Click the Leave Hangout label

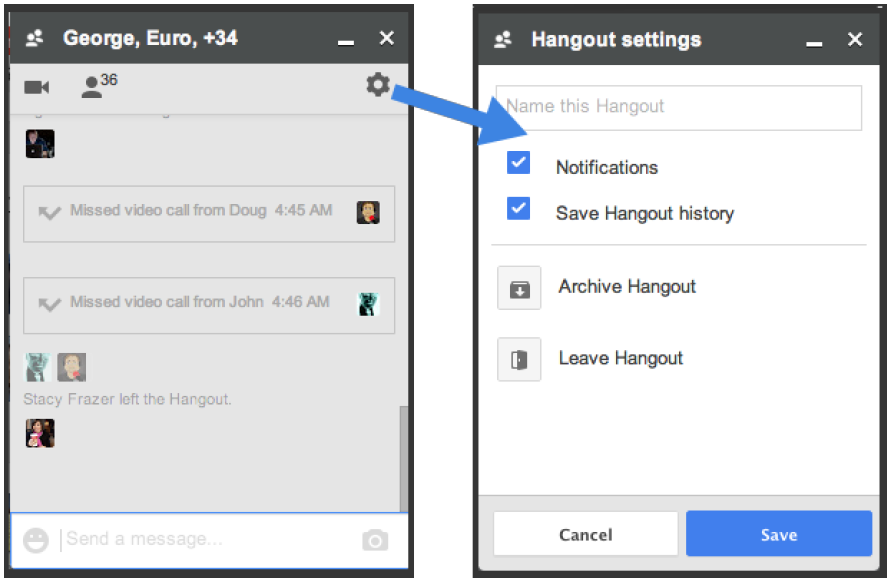(621, 358)
